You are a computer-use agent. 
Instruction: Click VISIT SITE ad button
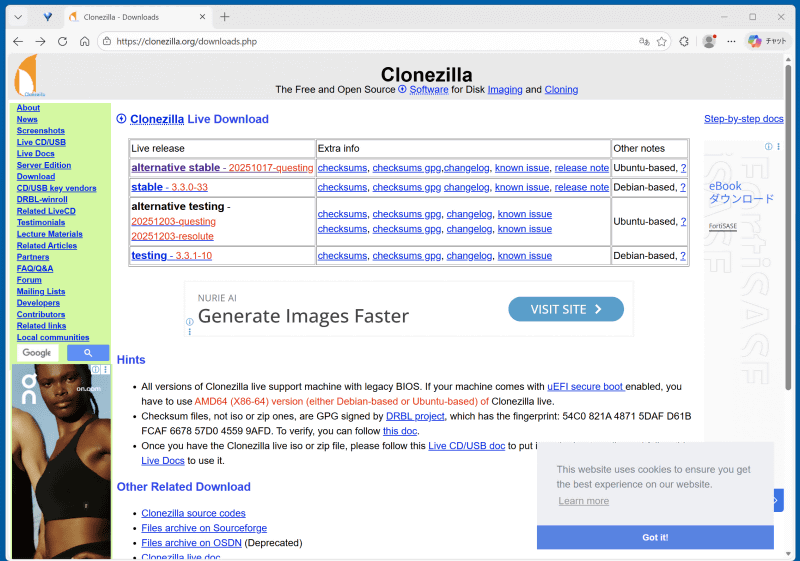(566, 309)
